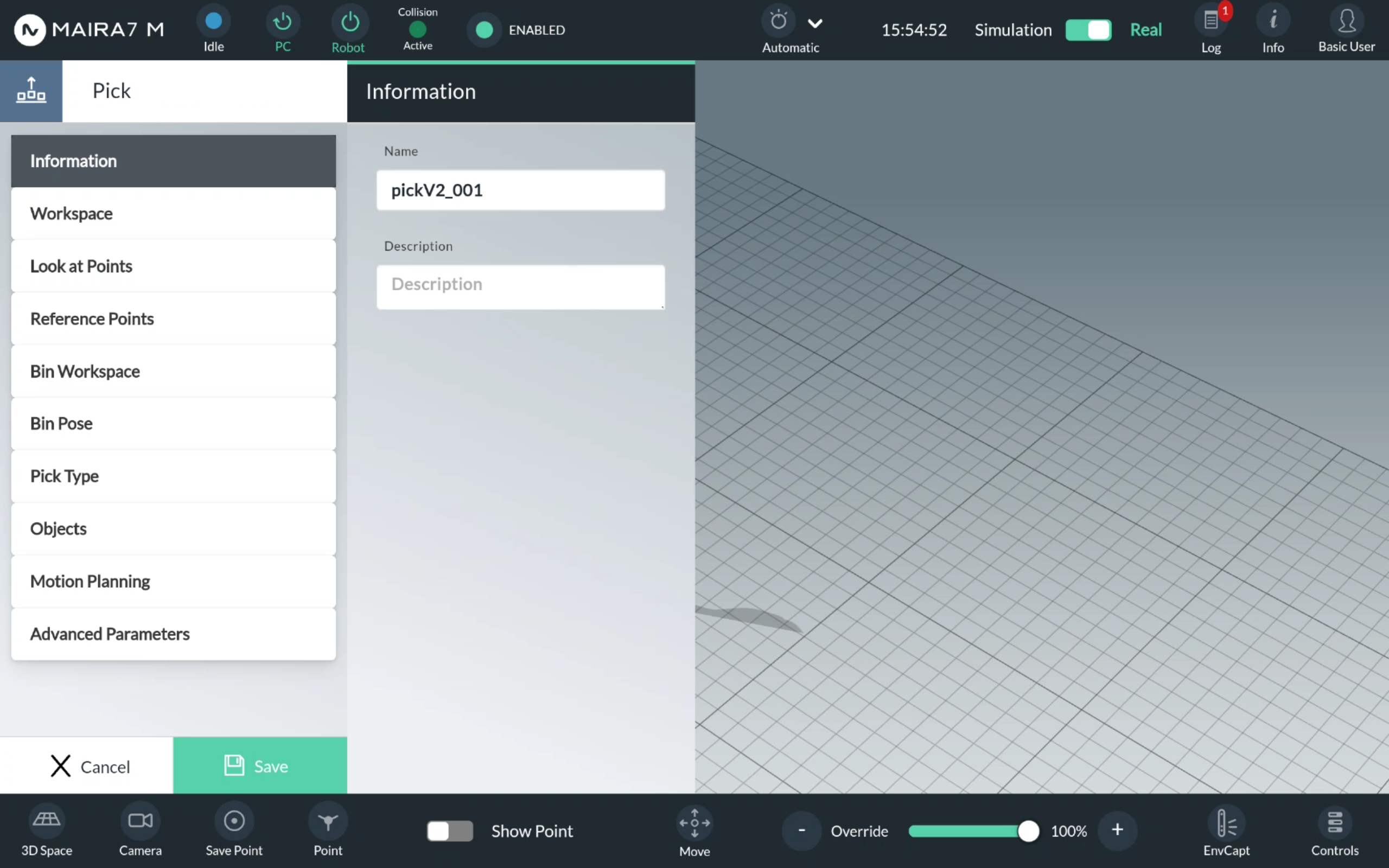Screen dimensions: 1389x868
Task: Click the 15:54:52 clock display
Action: [914, 30]
